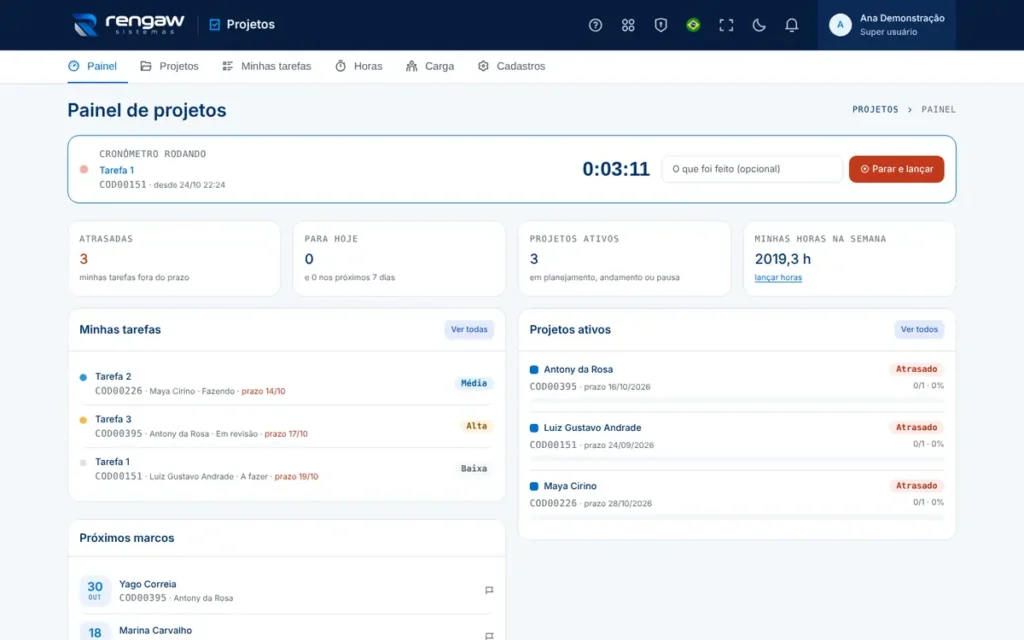The image size is (1024, 640).
Task: Click the 30 OUT date badge
Action: [x=95, y=590]
